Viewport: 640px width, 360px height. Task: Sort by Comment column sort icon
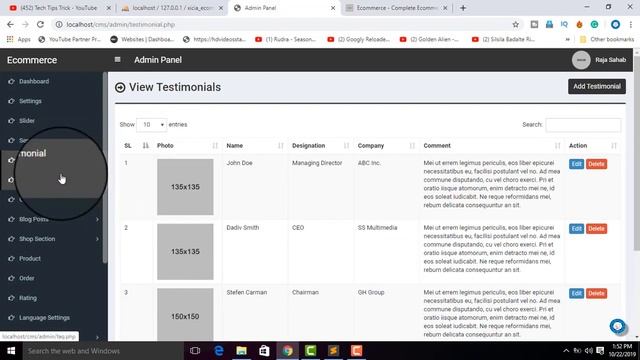pos(558,146)
